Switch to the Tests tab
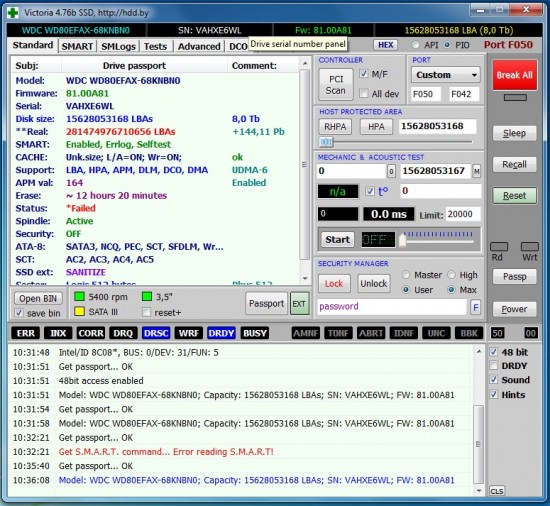 click(155, 46)
